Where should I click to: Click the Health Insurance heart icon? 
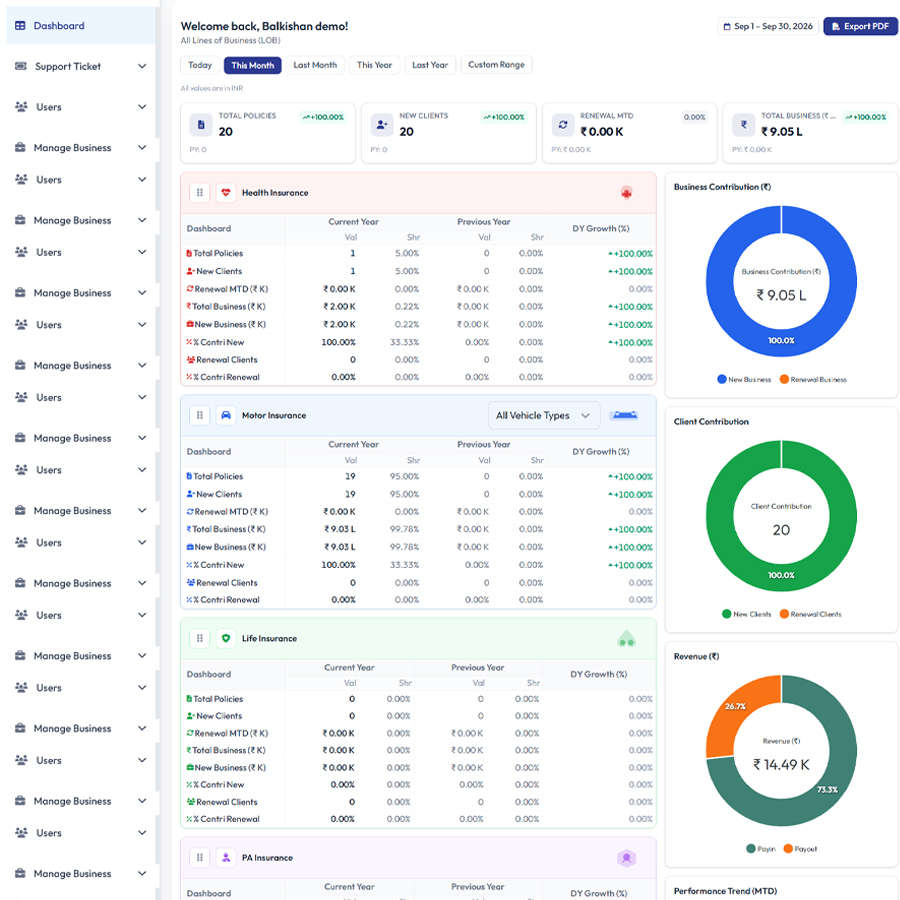pos(226,193)
